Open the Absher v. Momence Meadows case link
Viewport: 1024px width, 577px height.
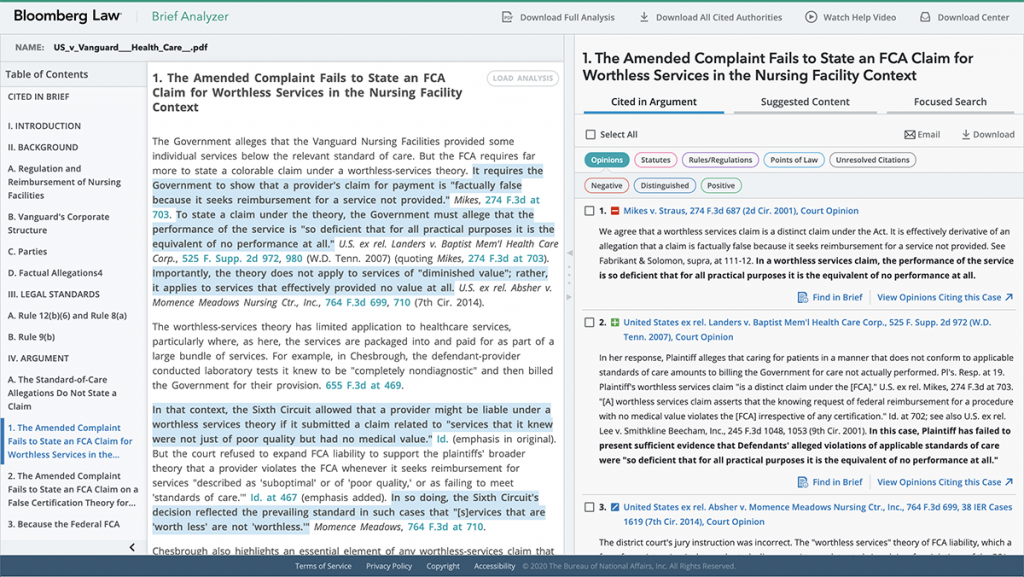click(x=817, y=514)
